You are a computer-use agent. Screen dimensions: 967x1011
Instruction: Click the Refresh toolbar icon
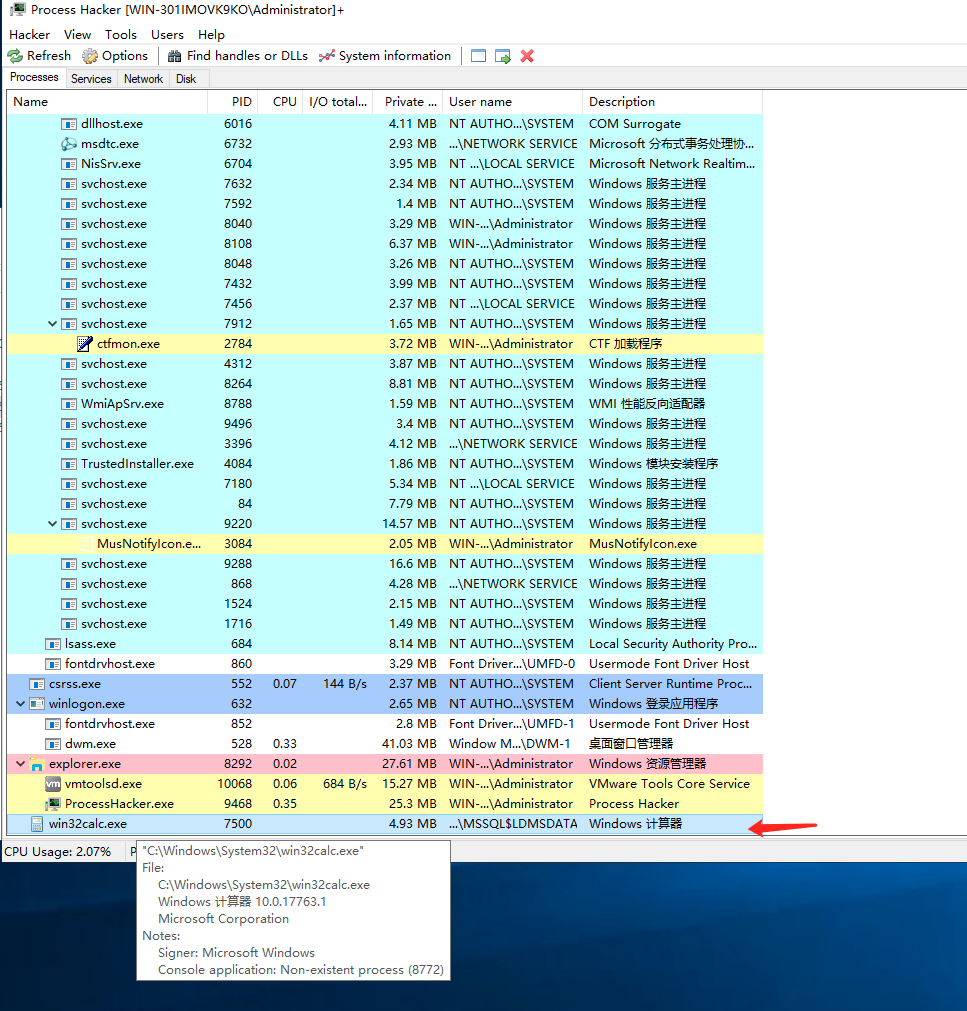(15, 56)
